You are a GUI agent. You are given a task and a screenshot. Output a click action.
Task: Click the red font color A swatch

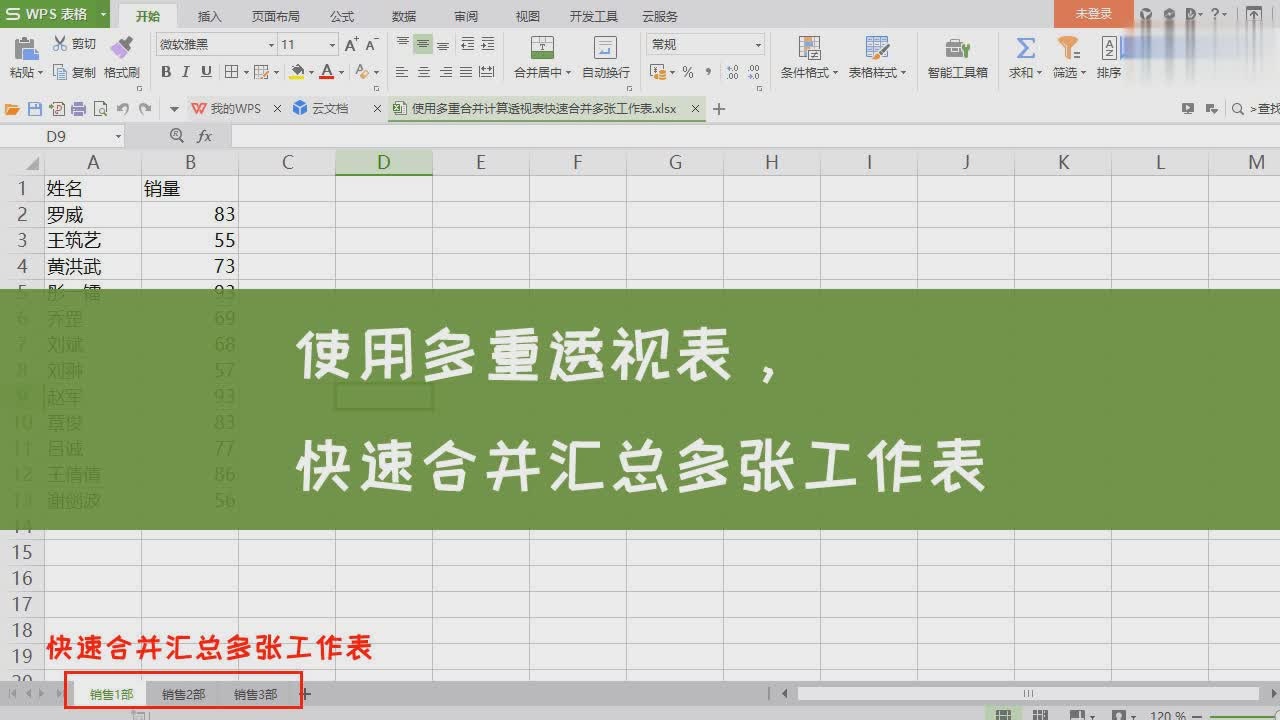[x=327, y=72]
